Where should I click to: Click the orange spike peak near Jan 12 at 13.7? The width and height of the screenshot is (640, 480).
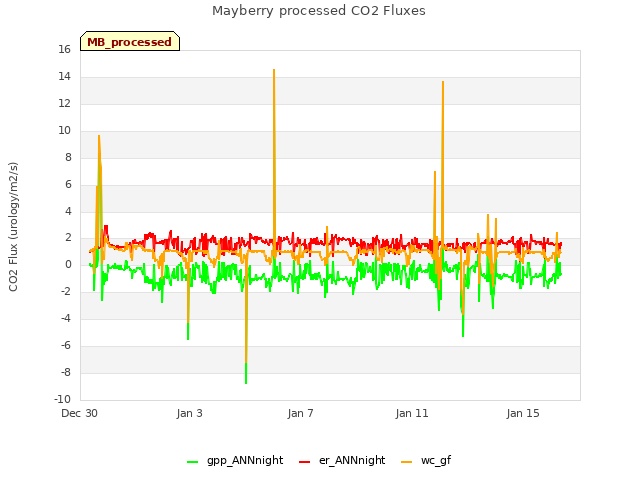[x=443, y=82]
